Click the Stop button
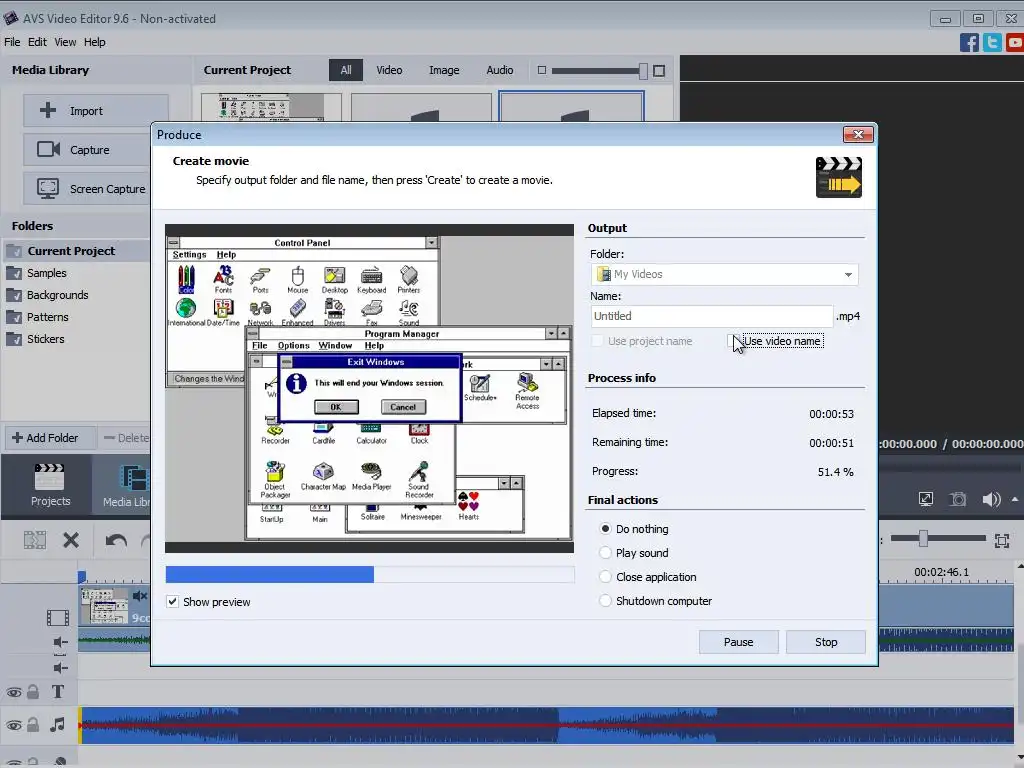 [825, 642]
